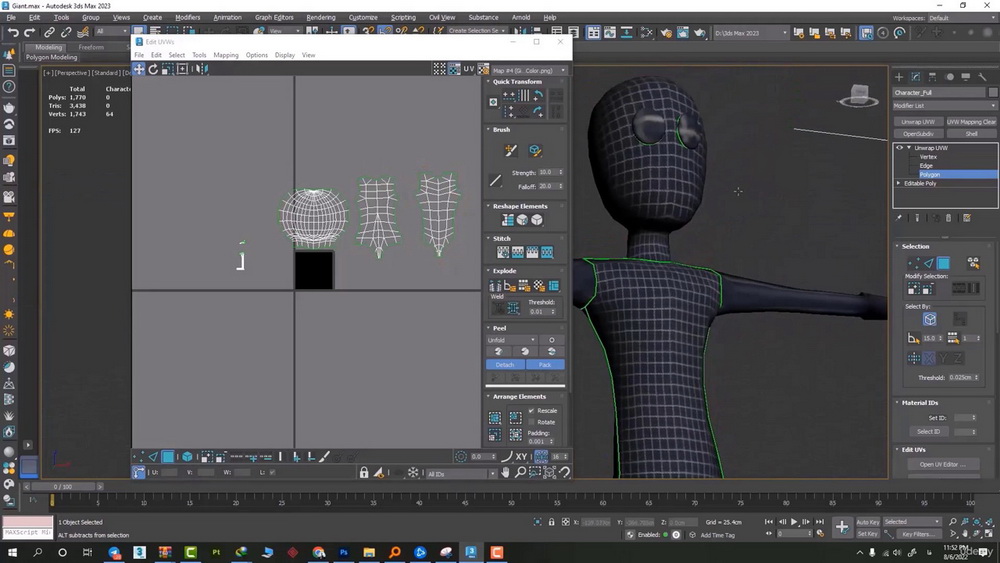Open the Modifier List dropdown

[x=945, y=106]
